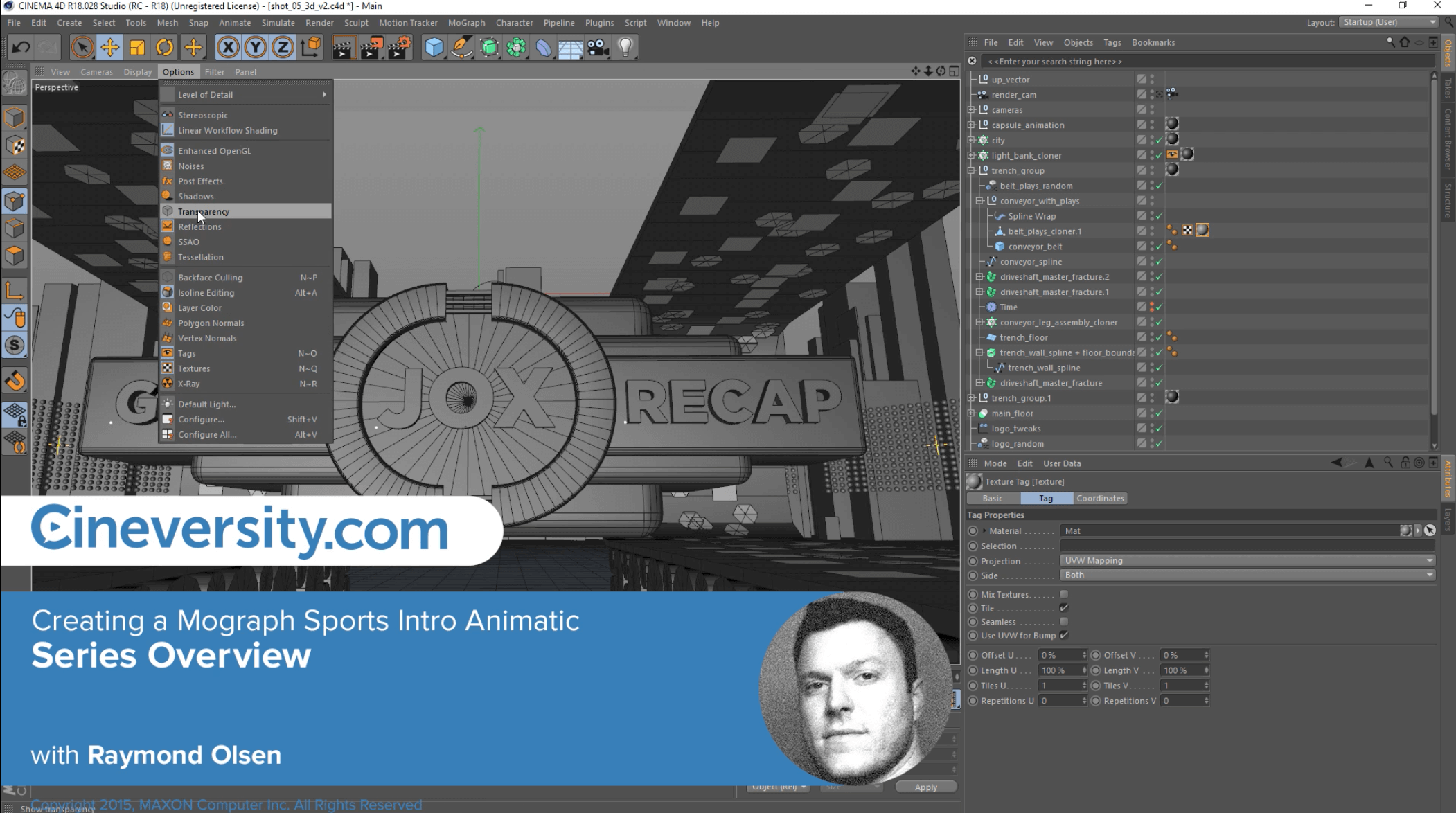Click the Light object bulb icon
1456x813 pixels.
[x=625, y=48]
